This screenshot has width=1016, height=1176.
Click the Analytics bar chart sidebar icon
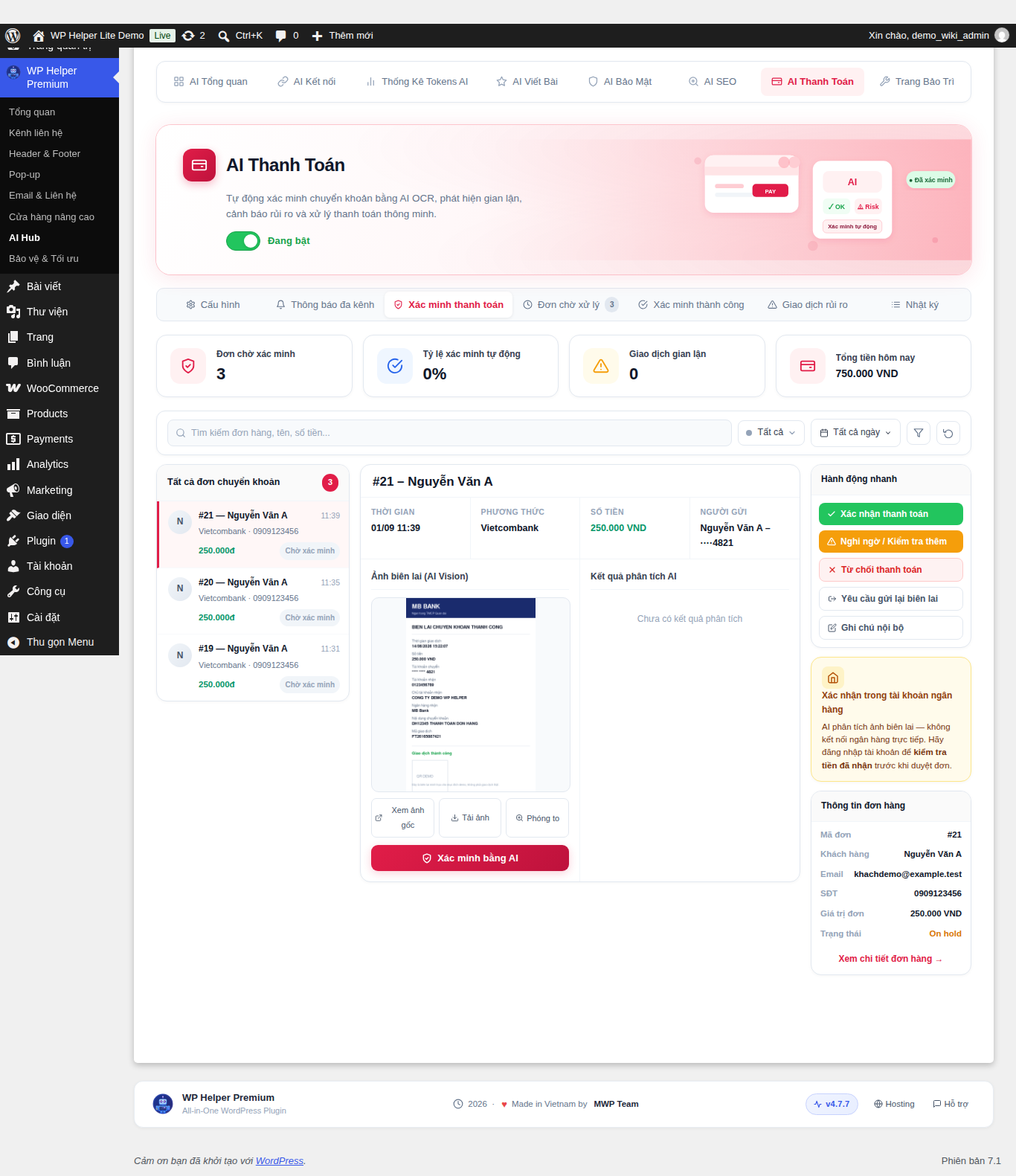(x=13, y=464)
